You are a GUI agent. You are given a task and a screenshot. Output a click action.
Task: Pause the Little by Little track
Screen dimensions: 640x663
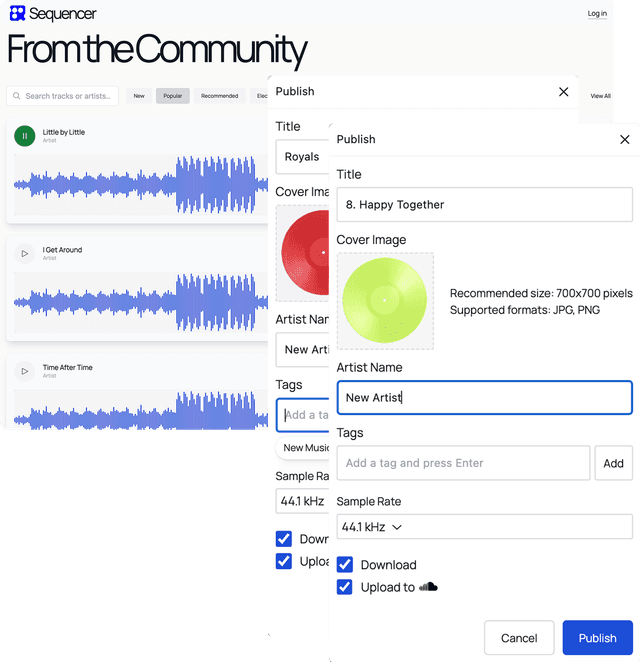25,136
